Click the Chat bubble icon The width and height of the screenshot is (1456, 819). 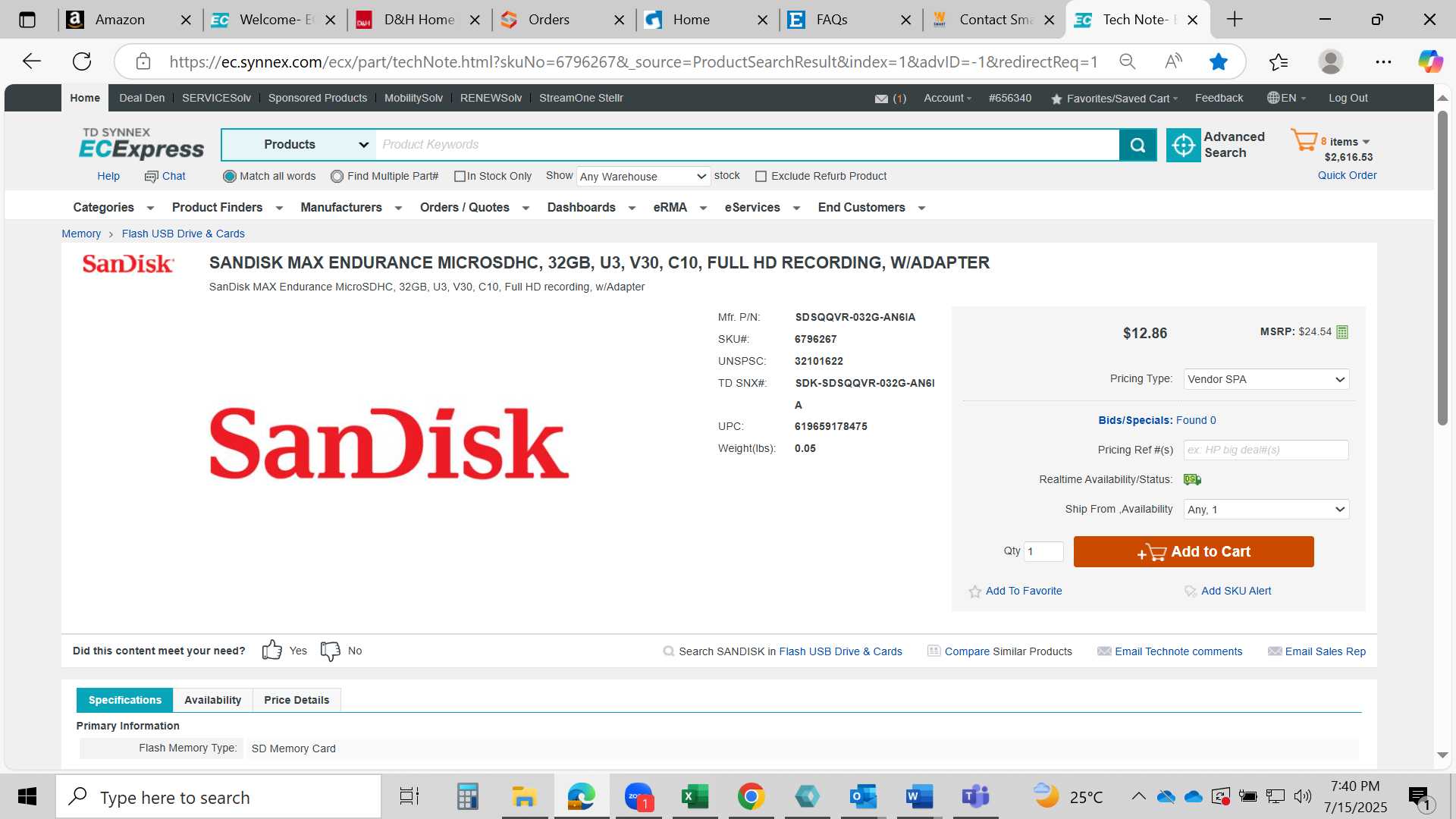tap(151, 177)
